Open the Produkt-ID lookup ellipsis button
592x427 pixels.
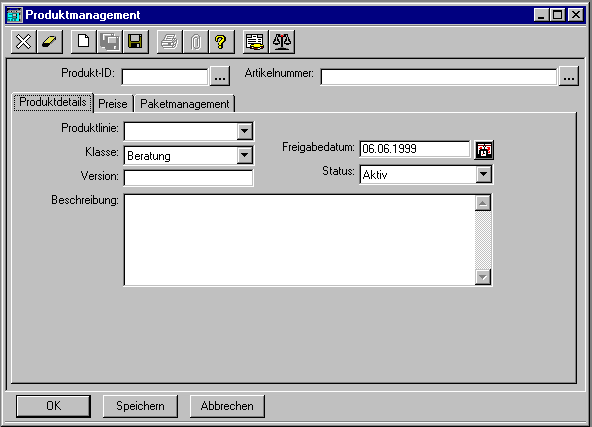tap(220, 76)
